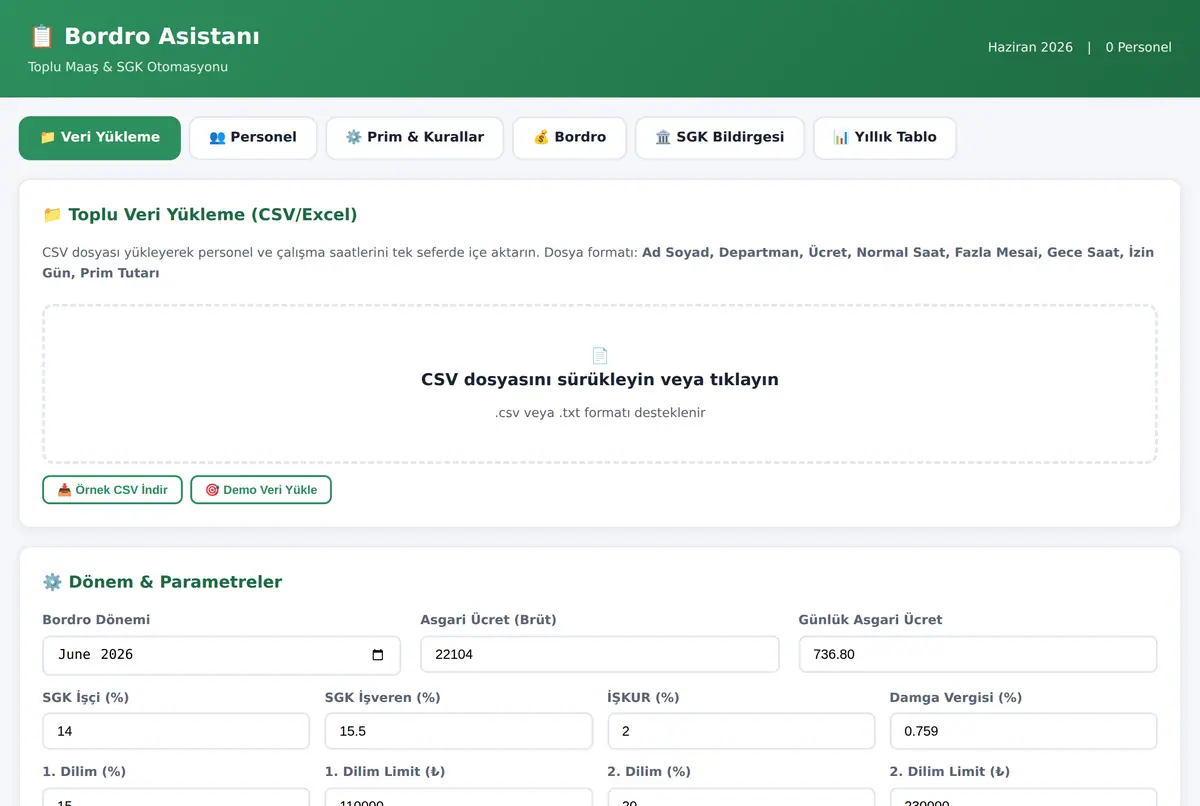This screenshot has width=1200, height=806.
Task: Click the İŞKUR (%) input field
Action: (741, 731)
